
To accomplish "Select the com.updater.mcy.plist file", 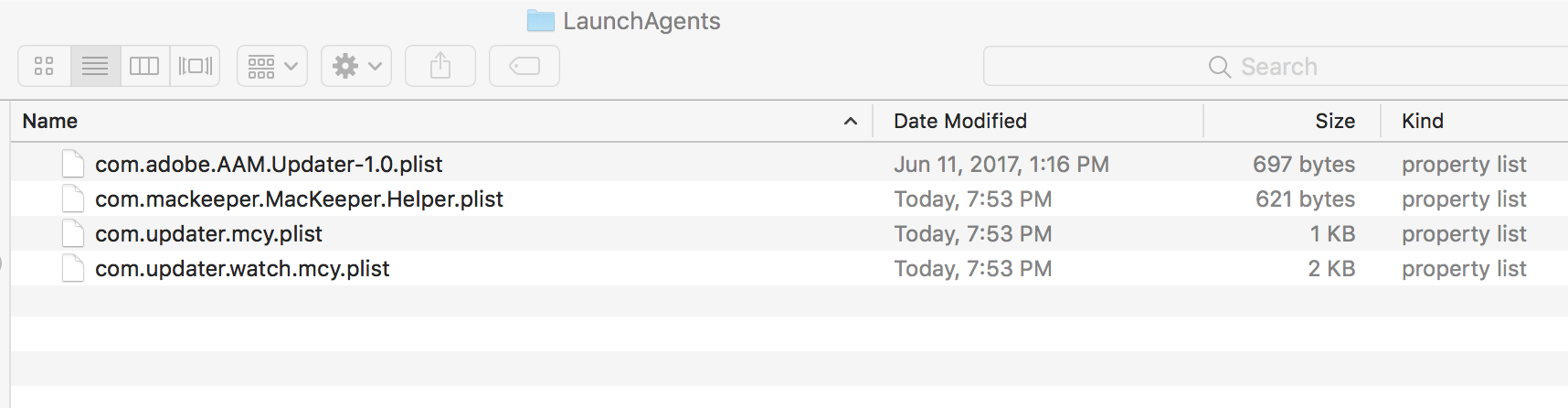I will 208,234.
